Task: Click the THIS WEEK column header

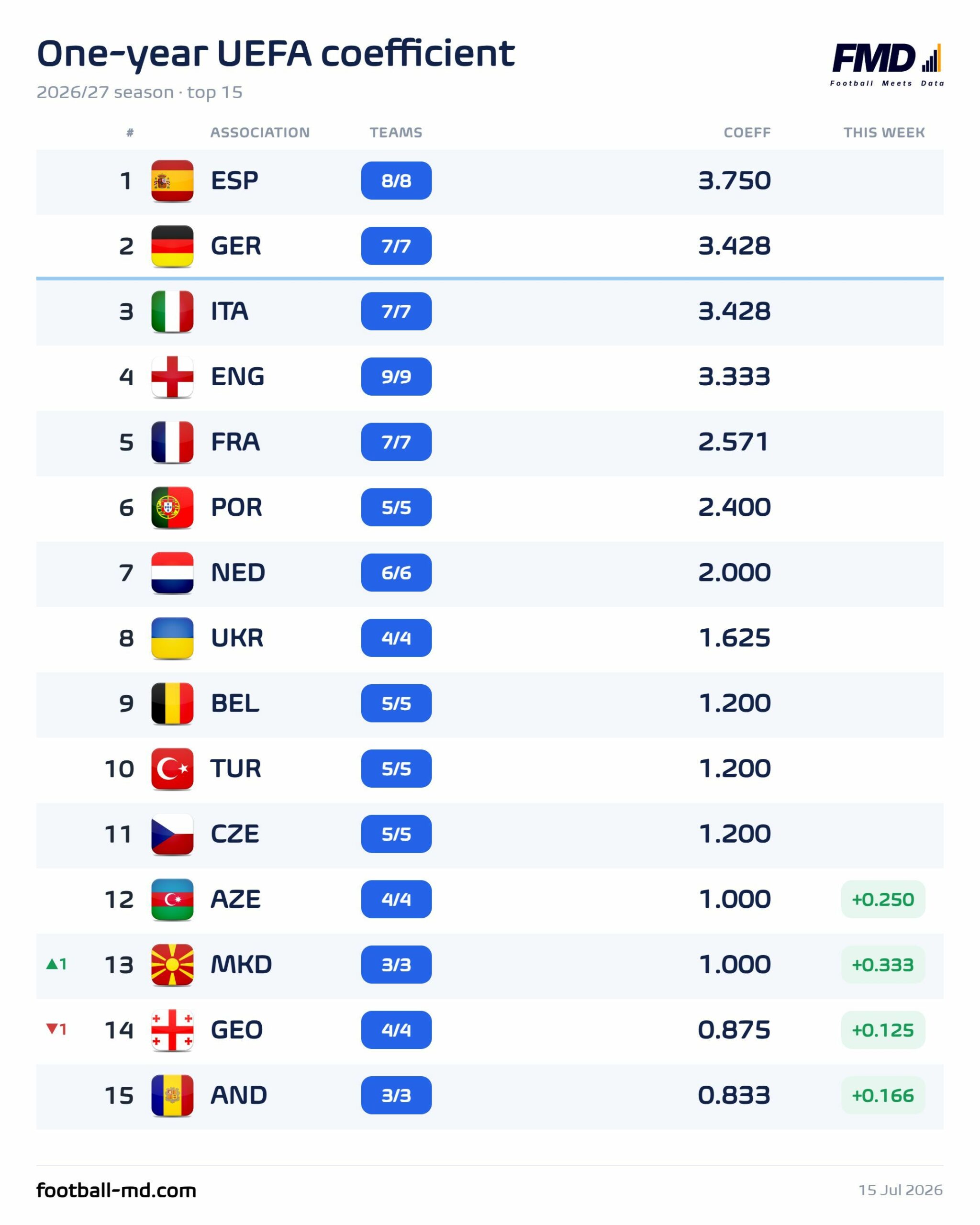Action: (x=884, y=133)
